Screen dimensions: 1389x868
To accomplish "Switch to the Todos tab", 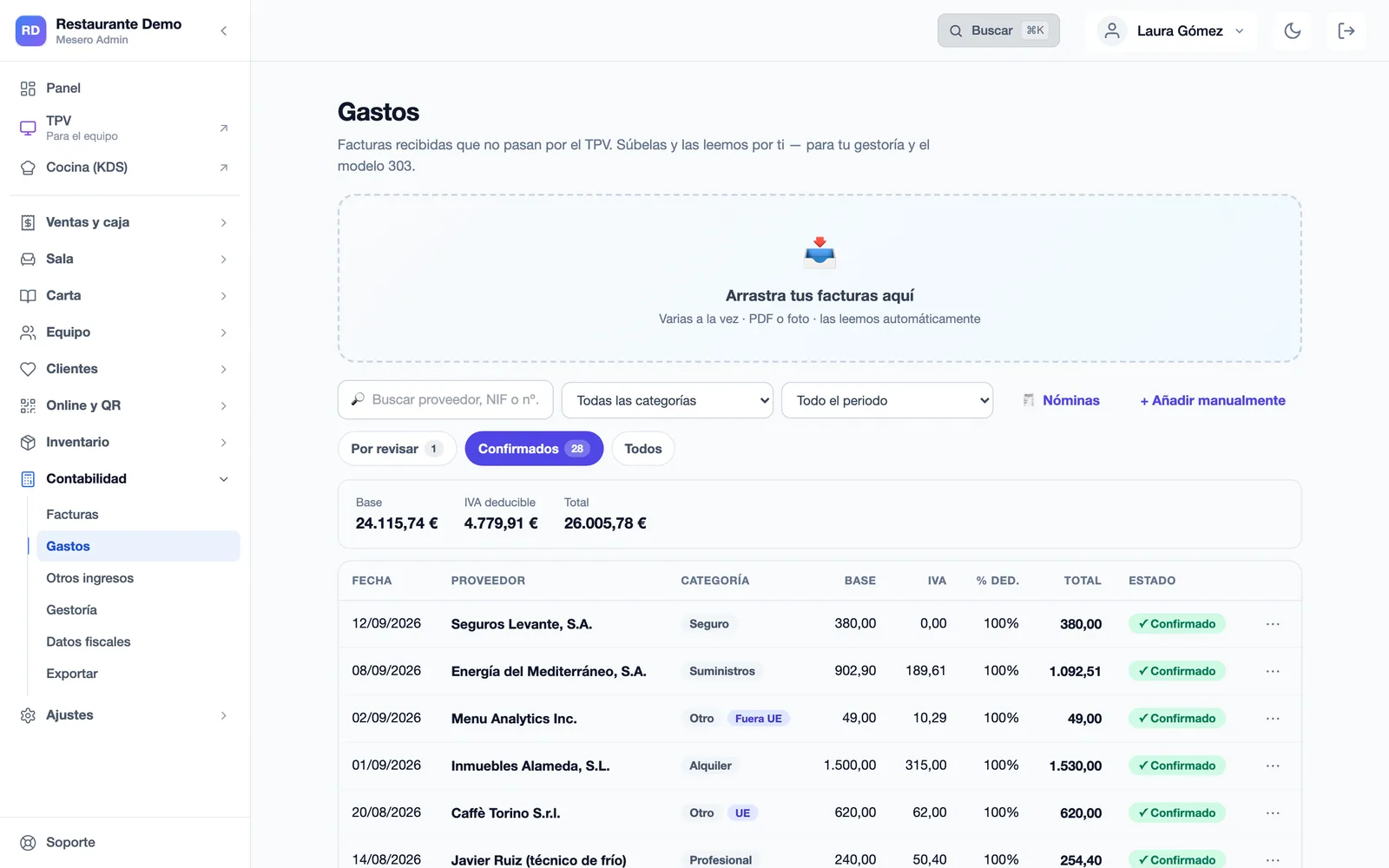I will pos(643,449).
